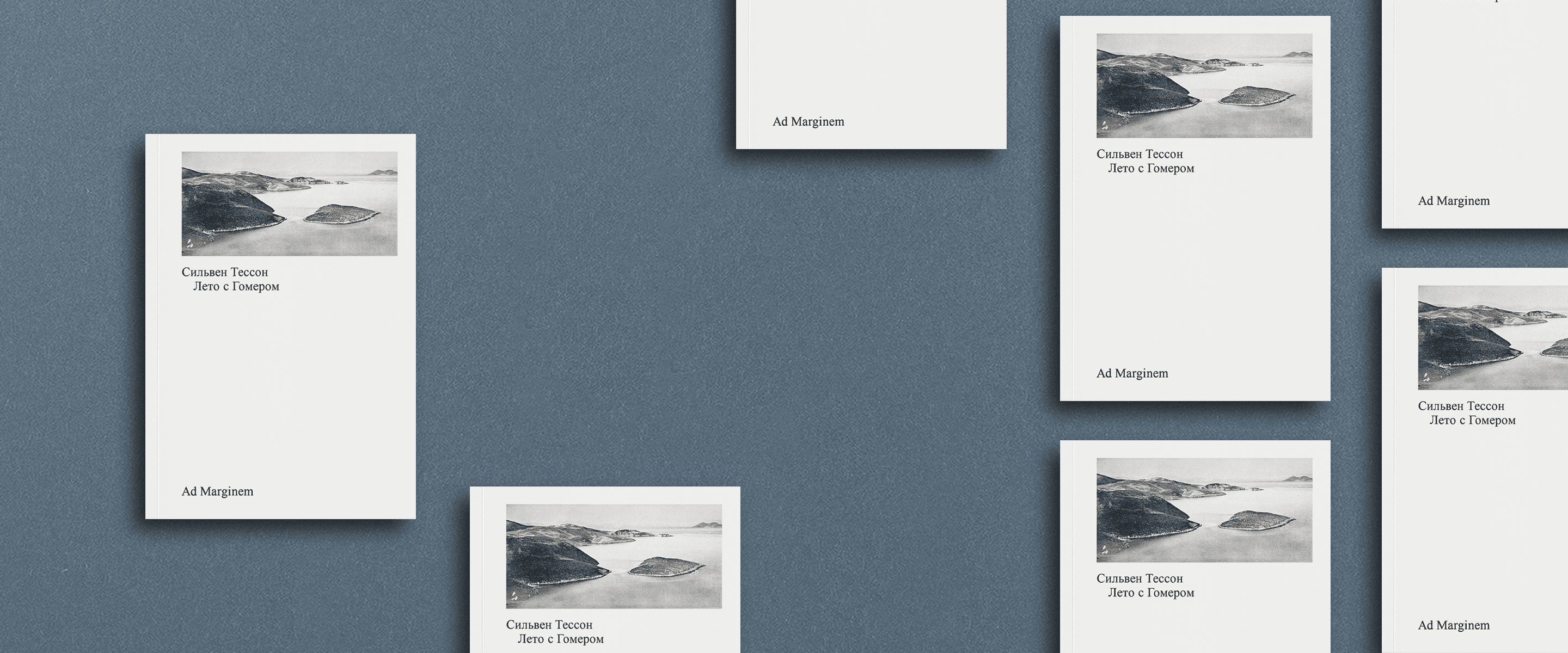Click 'Лето с Гомером' on the upper-right full book

coord(1151,168)
